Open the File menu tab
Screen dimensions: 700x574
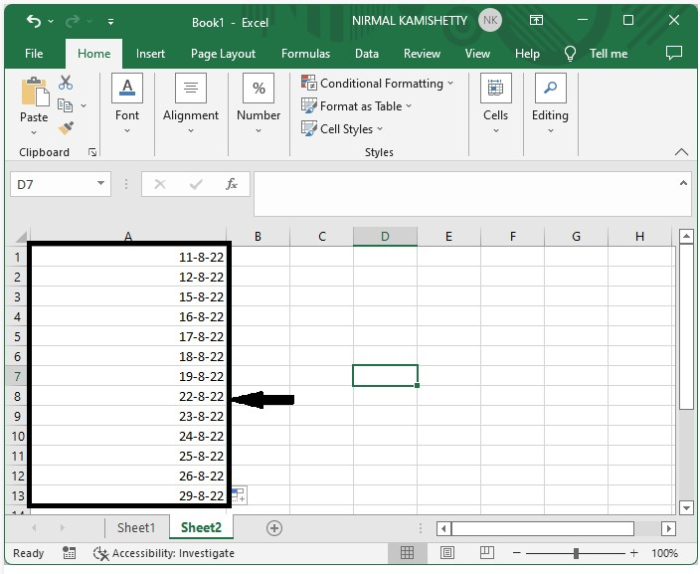click(x=34, y=54)
